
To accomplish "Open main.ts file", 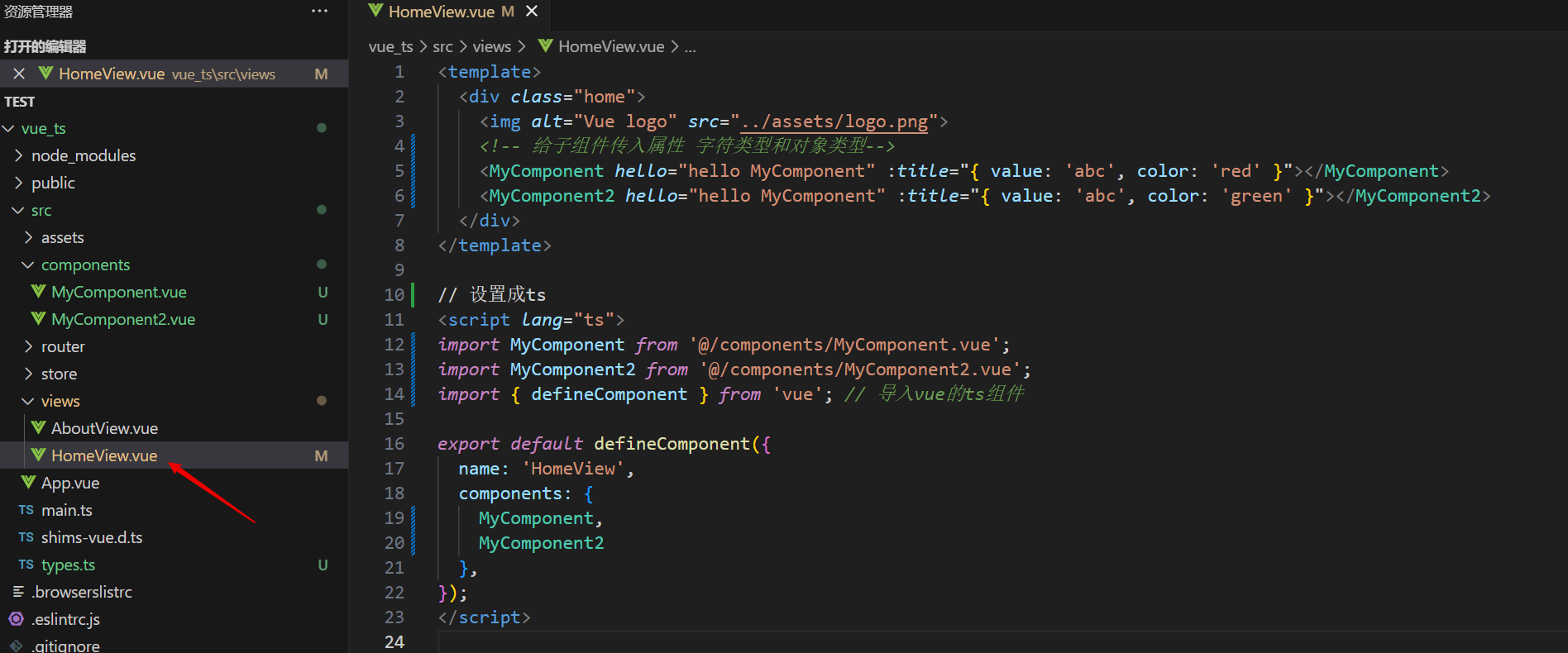I will (x=67, y=510).
